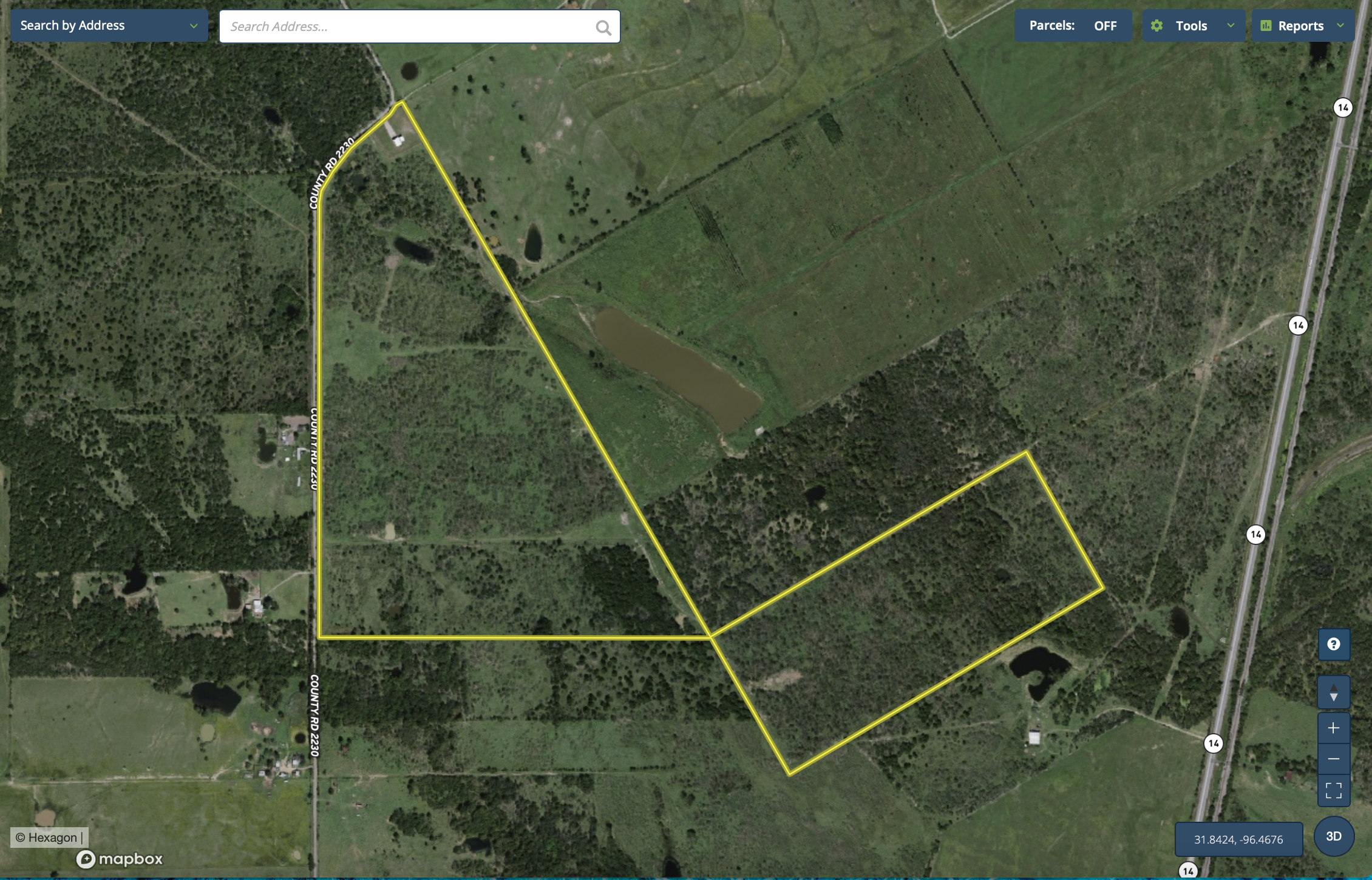Viewport: 1372px width, 880px height.
Task: Zoom out with the minus button
Action: point(1333,759)
